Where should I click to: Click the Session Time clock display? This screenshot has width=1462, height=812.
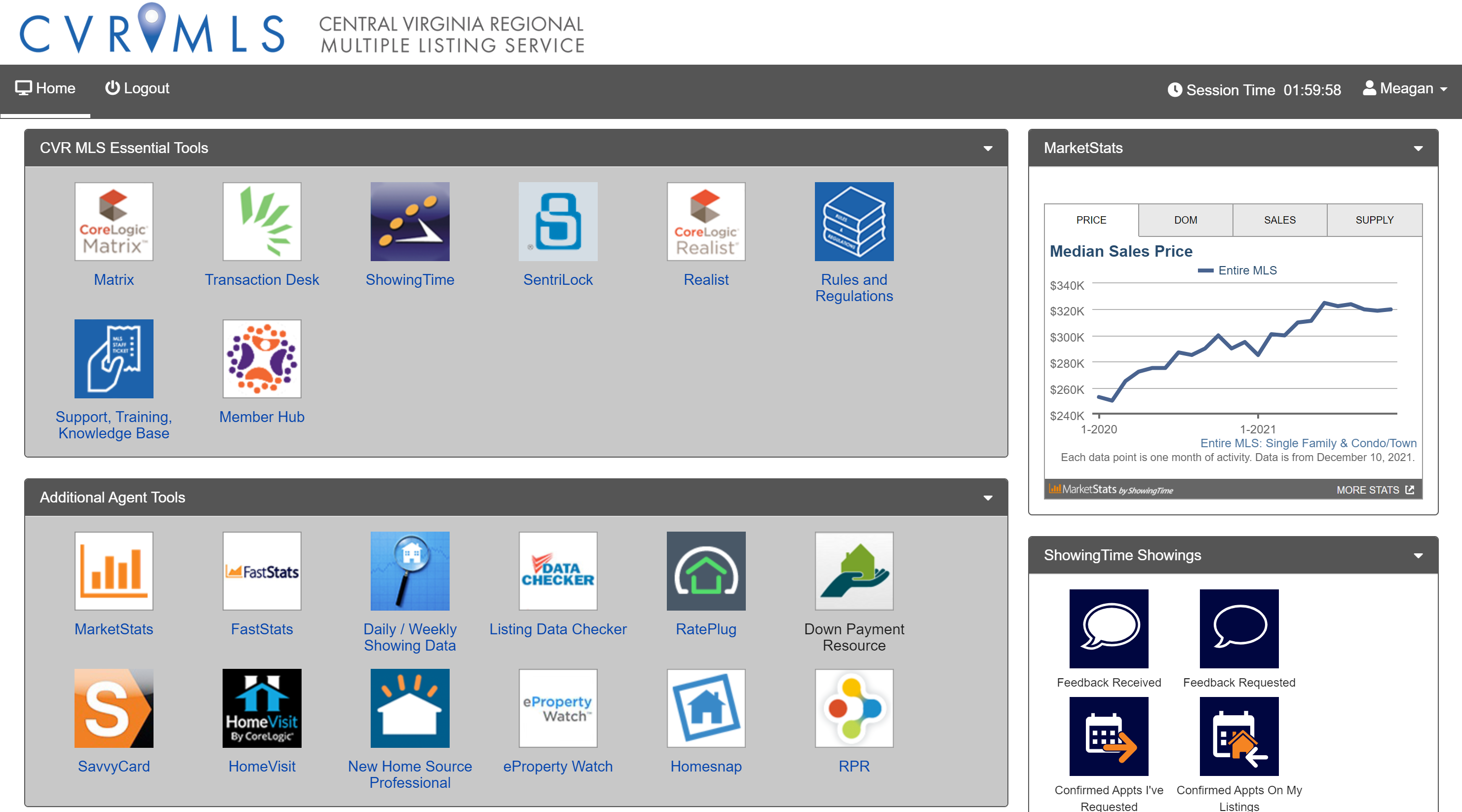point(1254,90)
